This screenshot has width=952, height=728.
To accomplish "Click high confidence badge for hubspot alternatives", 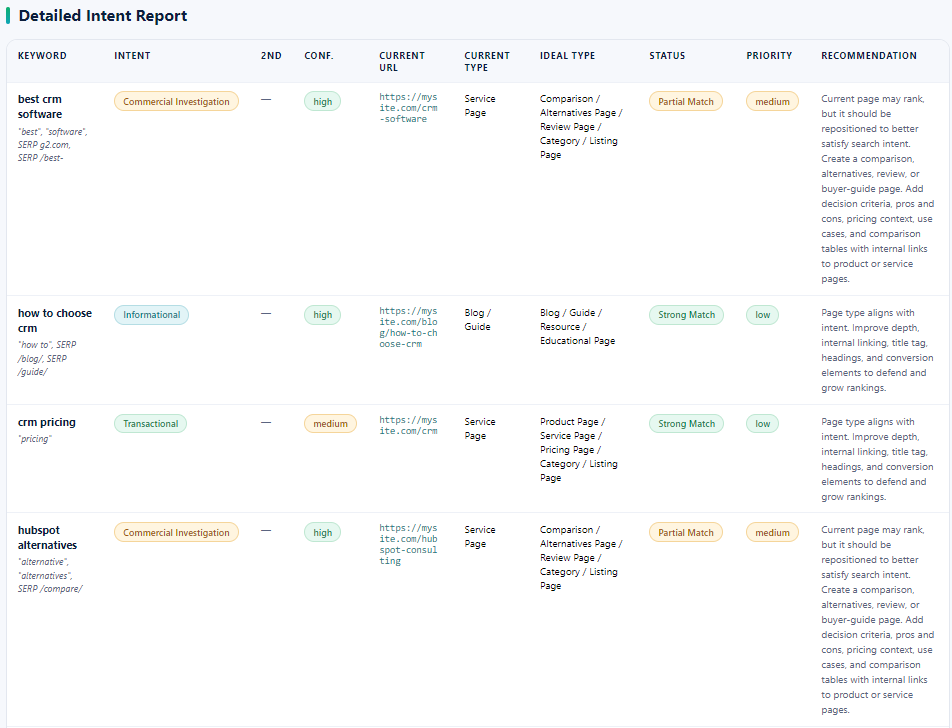I will point(322,532).
